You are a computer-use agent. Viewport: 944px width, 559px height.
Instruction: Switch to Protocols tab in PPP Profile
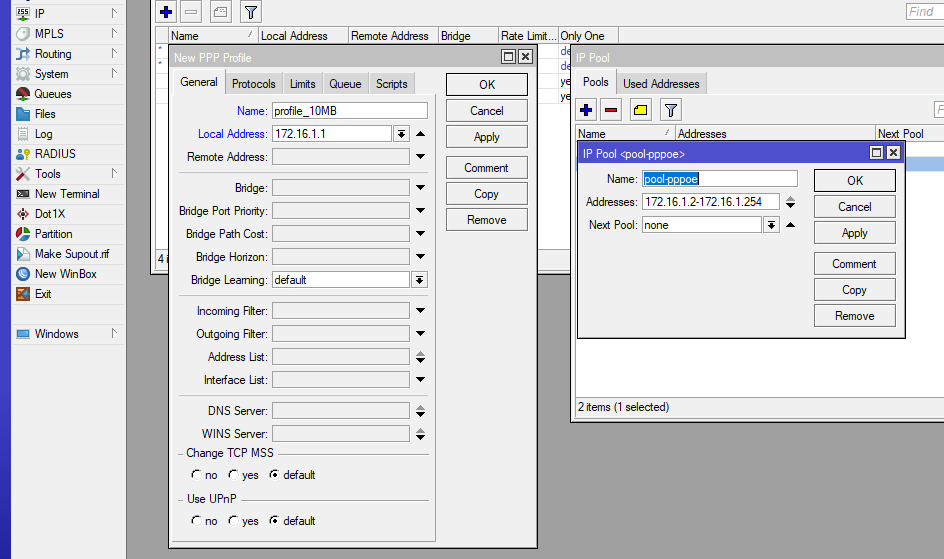(253, 84)
